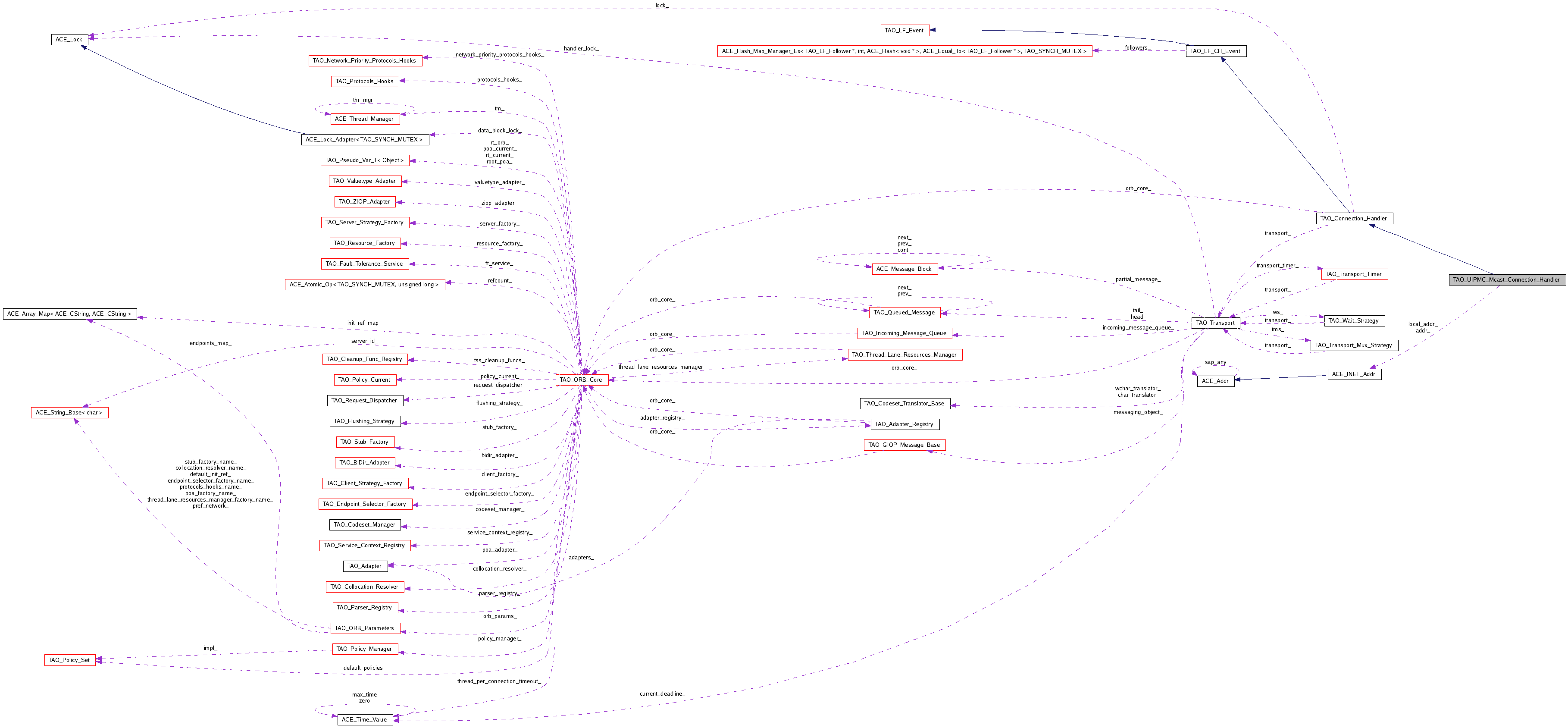
Task: Open the ACE_String_Base< char > node
Action: 69,413
